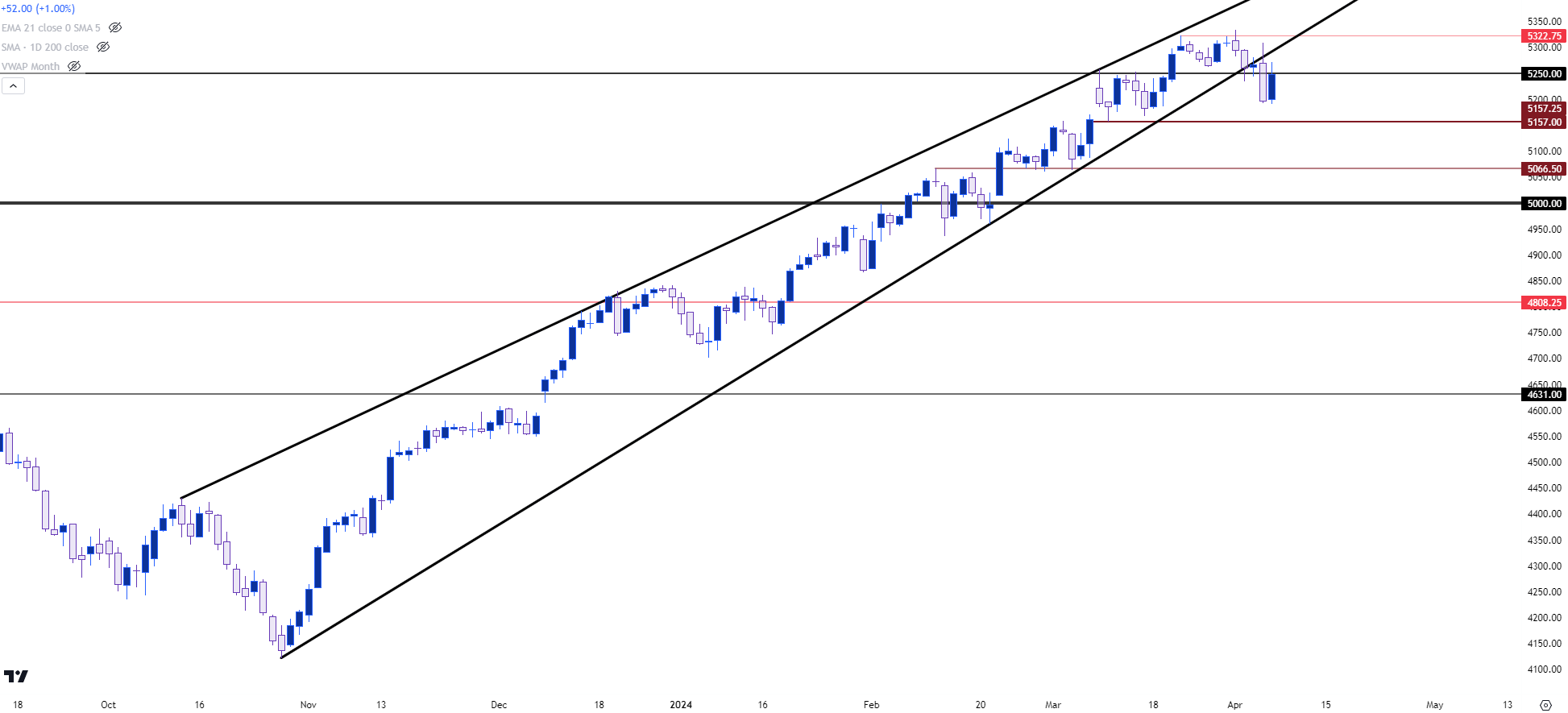Viewport: 1568px width, 713px height.
Task: Collapse the indicator legend with the chevron
Action: click(13, 85)
